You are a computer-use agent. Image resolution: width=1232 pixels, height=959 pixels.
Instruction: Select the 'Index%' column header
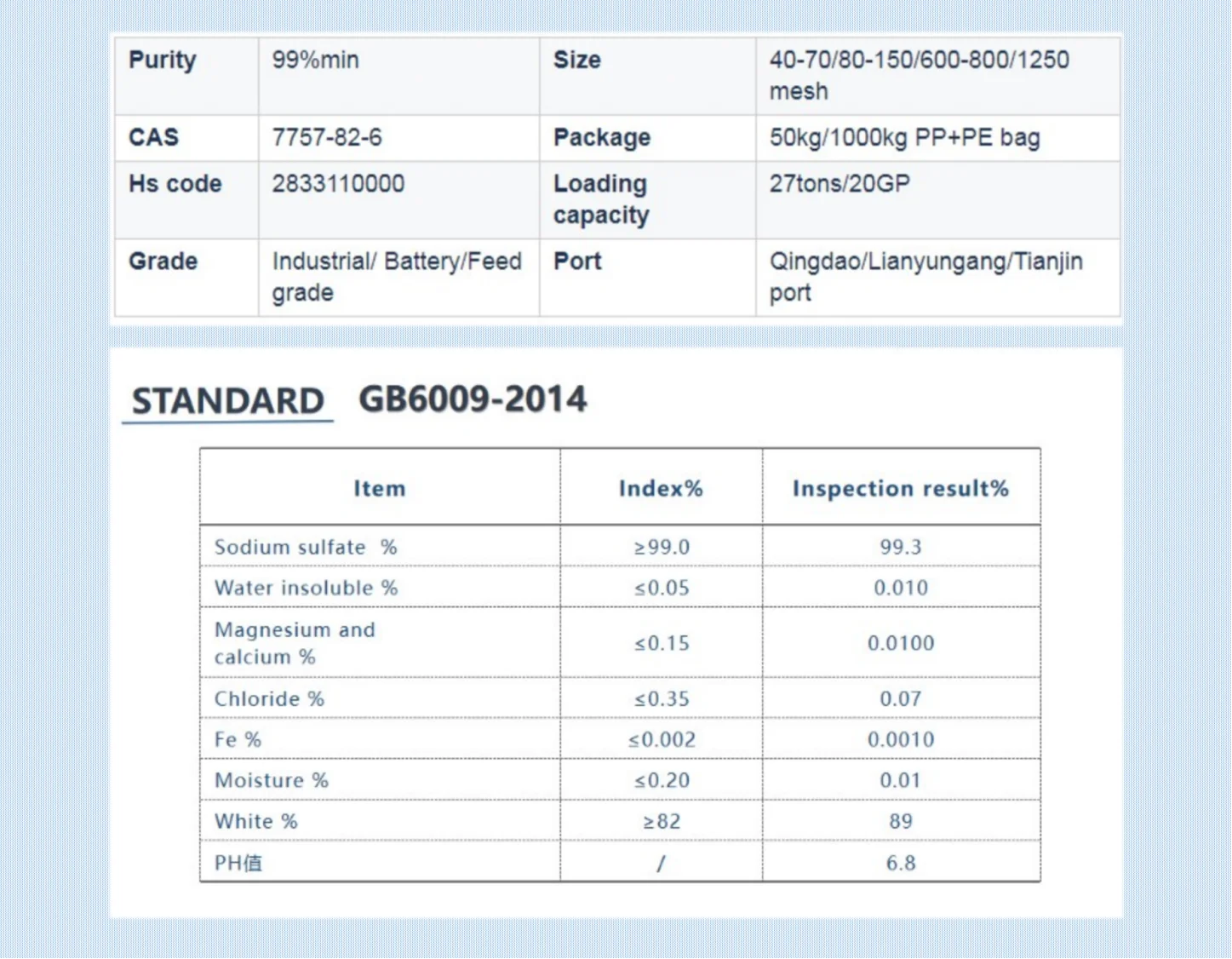pyautogui.click(x=661, y=488)
